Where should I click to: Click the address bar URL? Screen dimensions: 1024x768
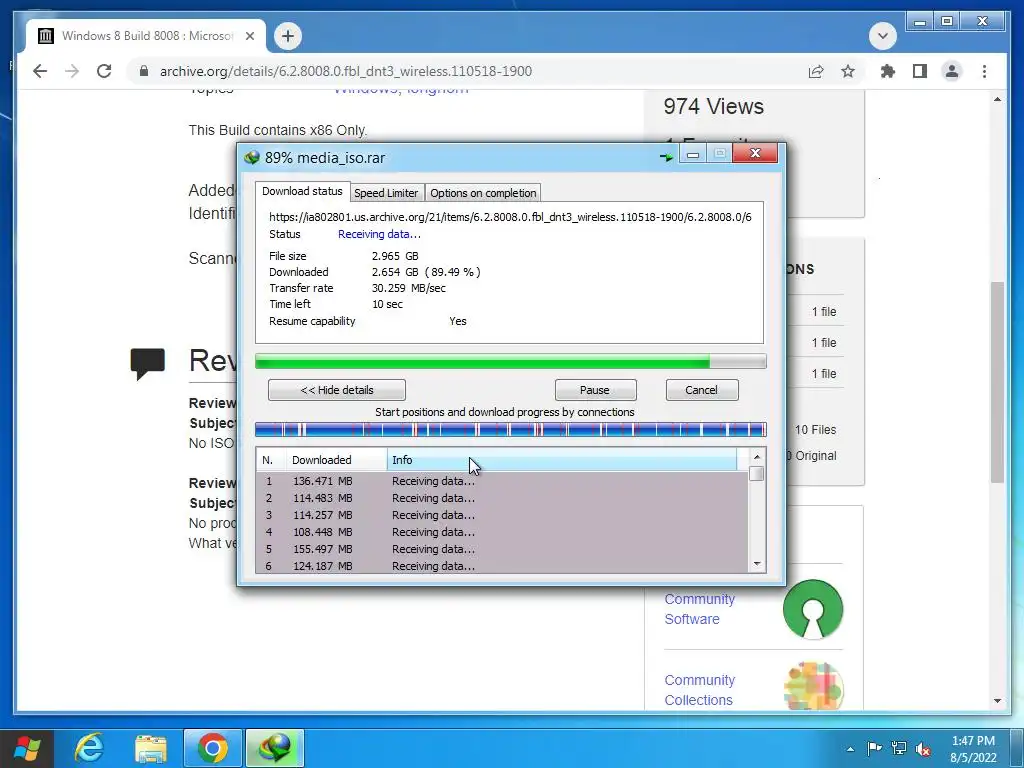coord(345,71)
